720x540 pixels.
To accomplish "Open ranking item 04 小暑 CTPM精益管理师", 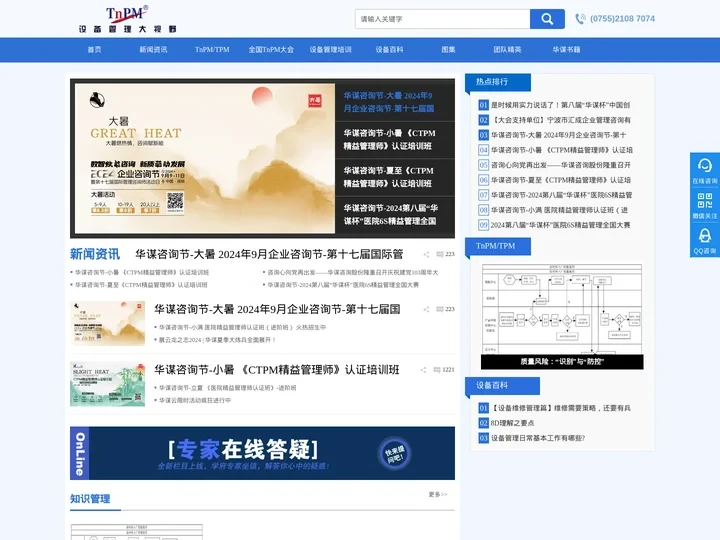I will point(562,150).
